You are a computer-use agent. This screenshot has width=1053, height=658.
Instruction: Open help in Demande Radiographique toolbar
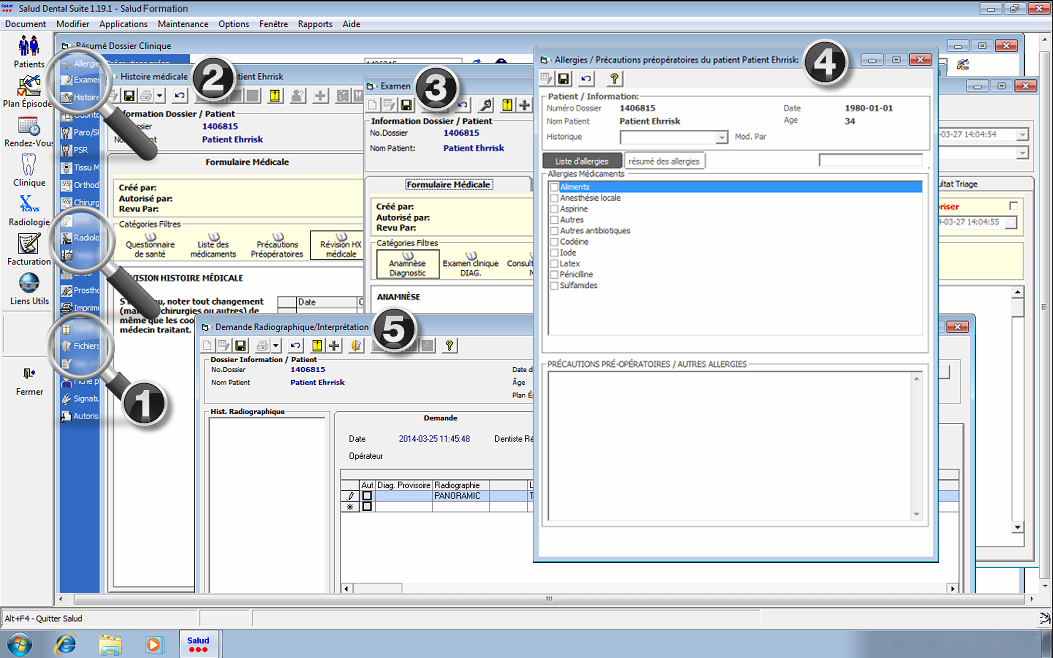[449, 345]
